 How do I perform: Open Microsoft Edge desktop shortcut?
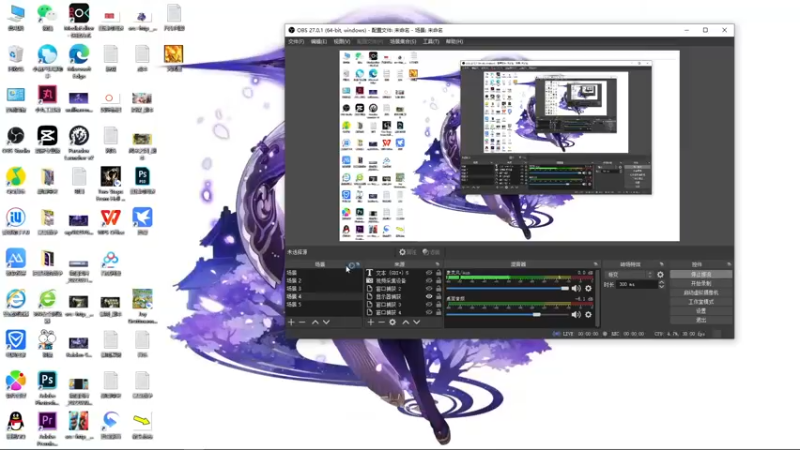(x=79, y=61)
